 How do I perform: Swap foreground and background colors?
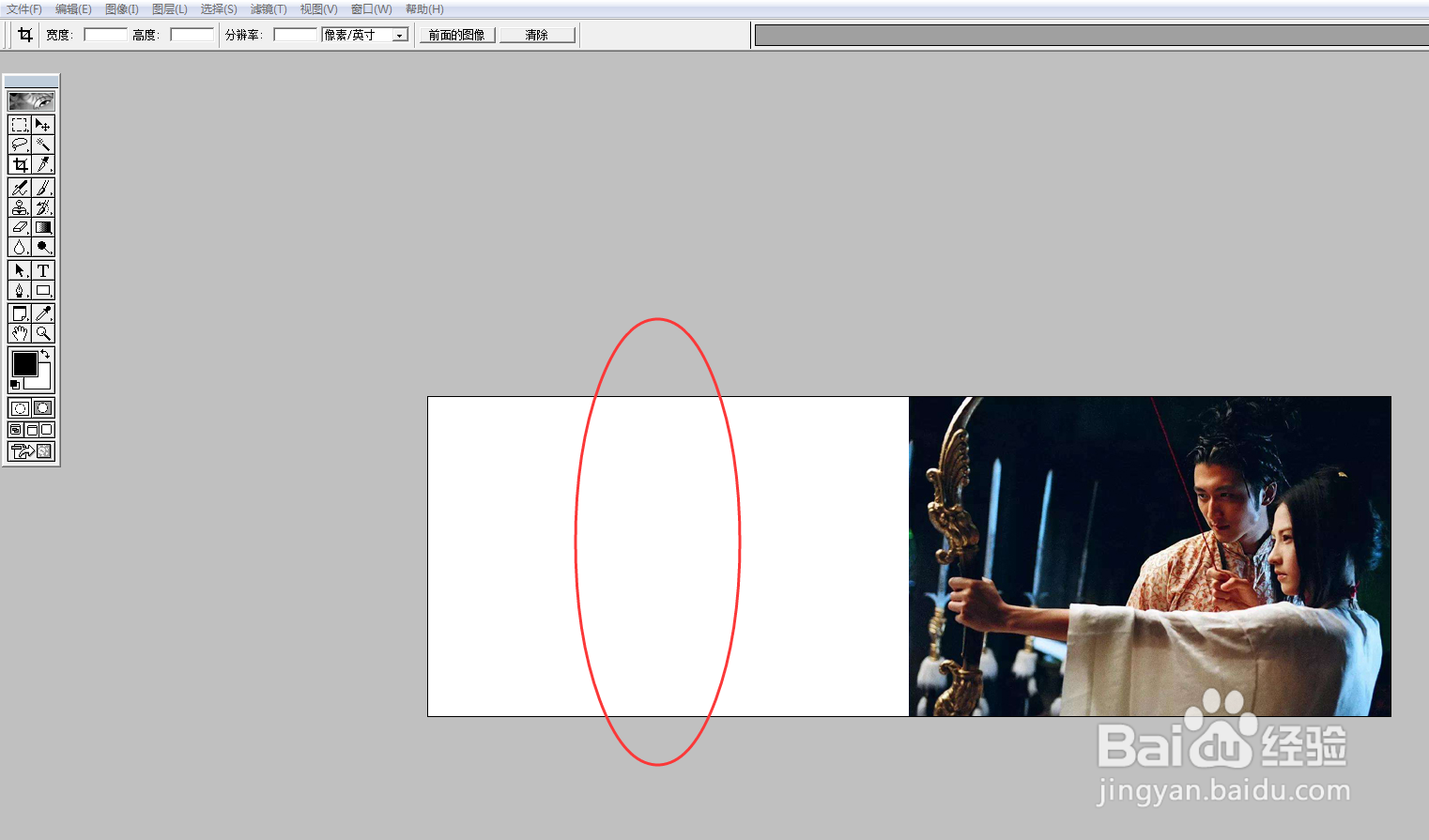click(45, 354)
